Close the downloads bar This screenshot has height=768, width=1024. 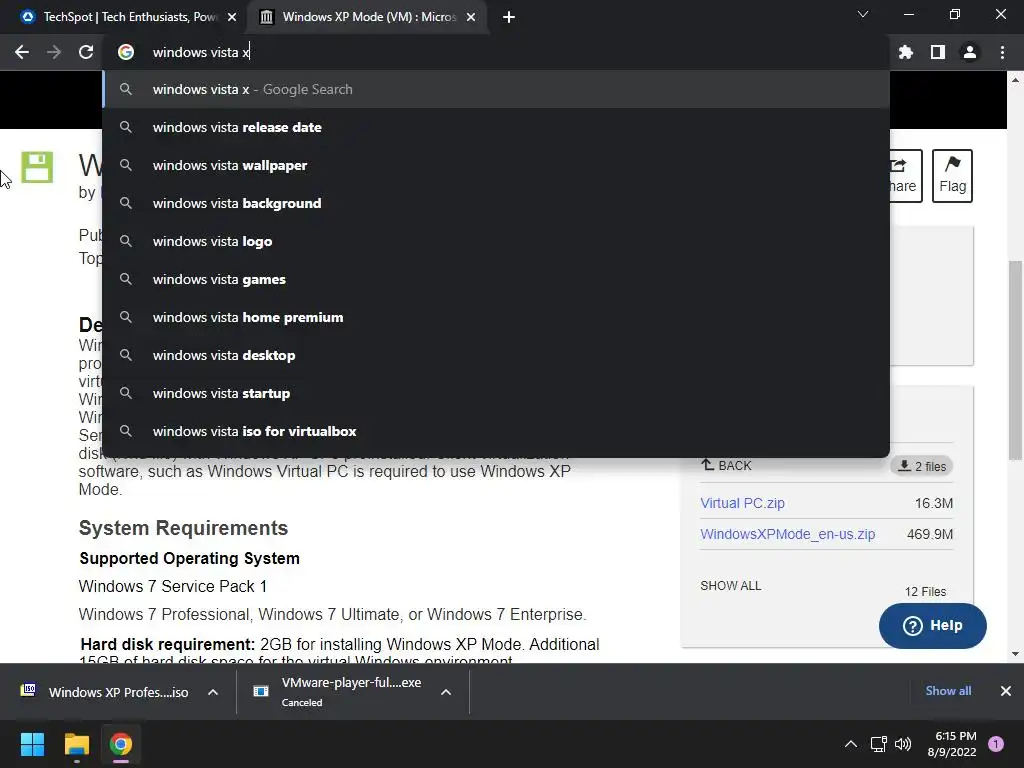[x=1006, y=691]
